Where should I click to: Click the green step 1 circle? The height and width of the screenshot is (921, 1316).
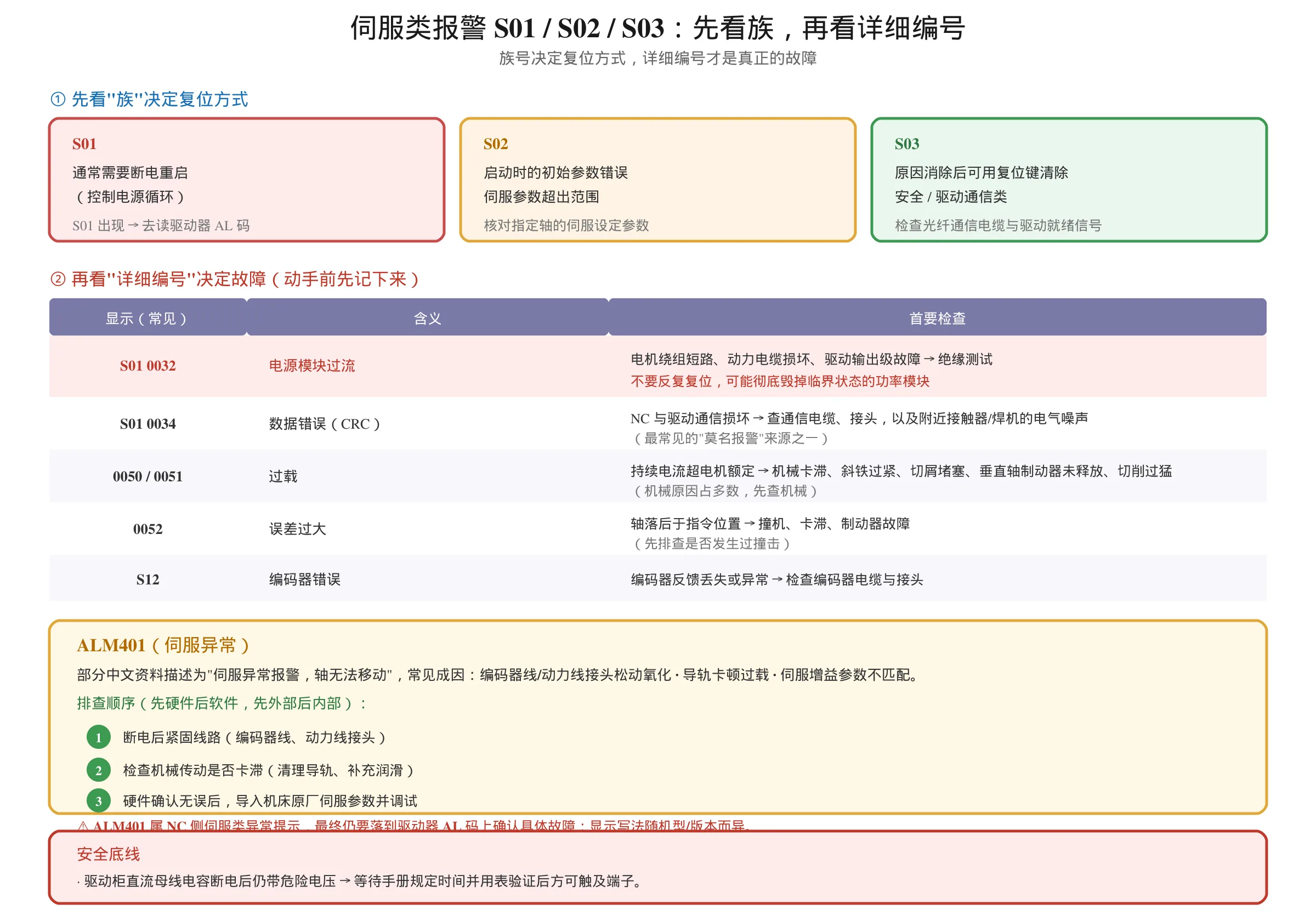(99, 737)
